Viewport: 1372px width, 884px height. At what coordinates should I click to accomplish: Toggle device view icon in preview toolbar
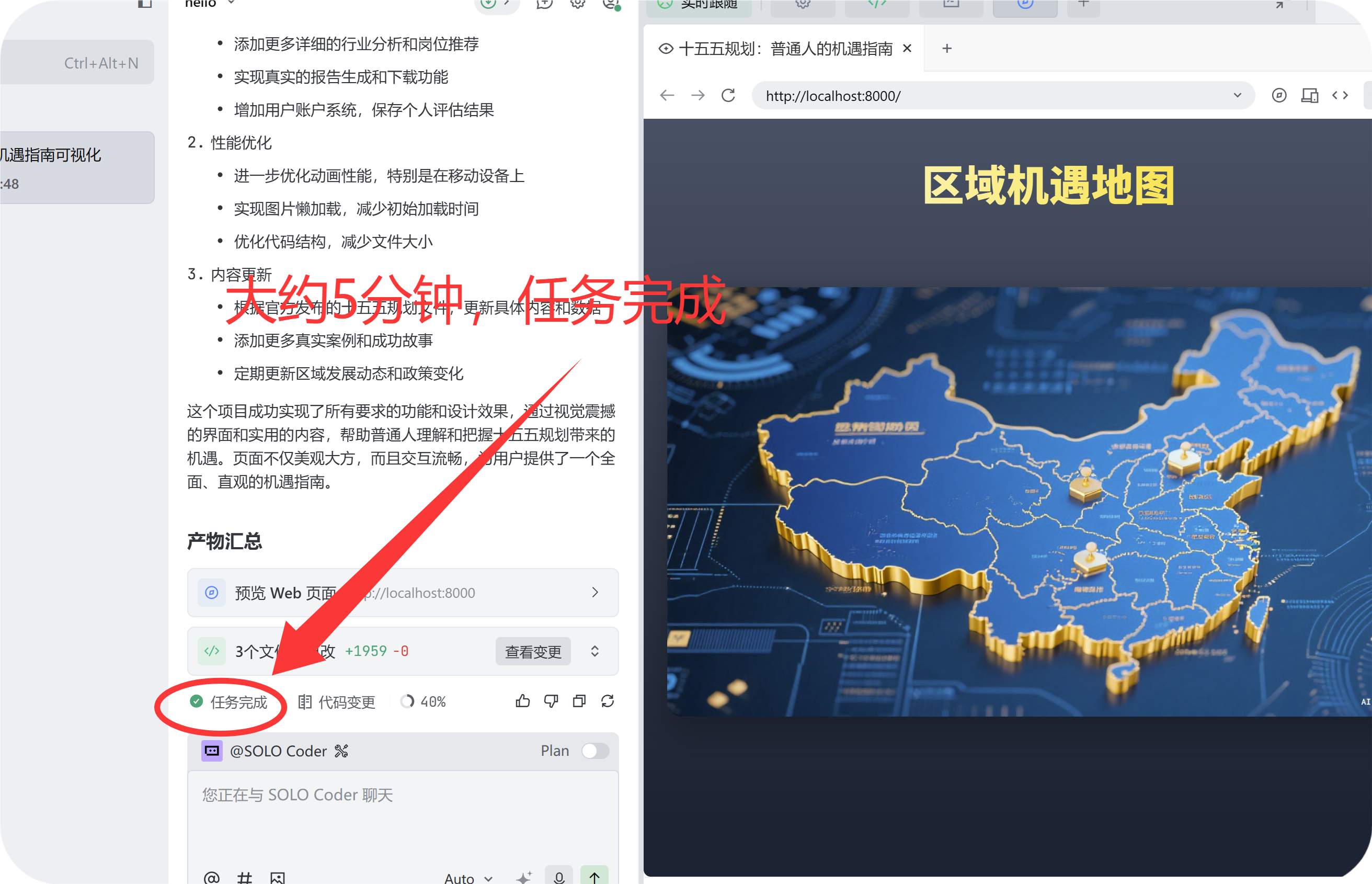tap(1309, 95)
